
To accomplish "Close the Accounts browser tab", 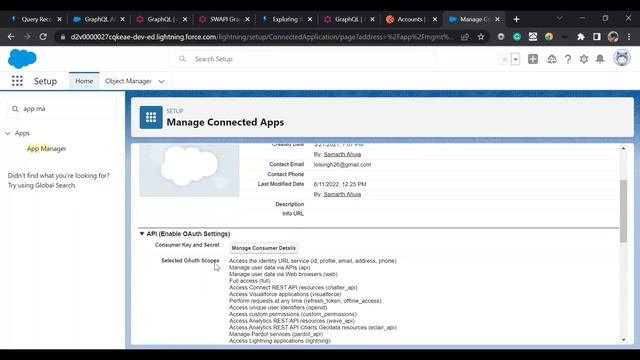I will point(435,19).
